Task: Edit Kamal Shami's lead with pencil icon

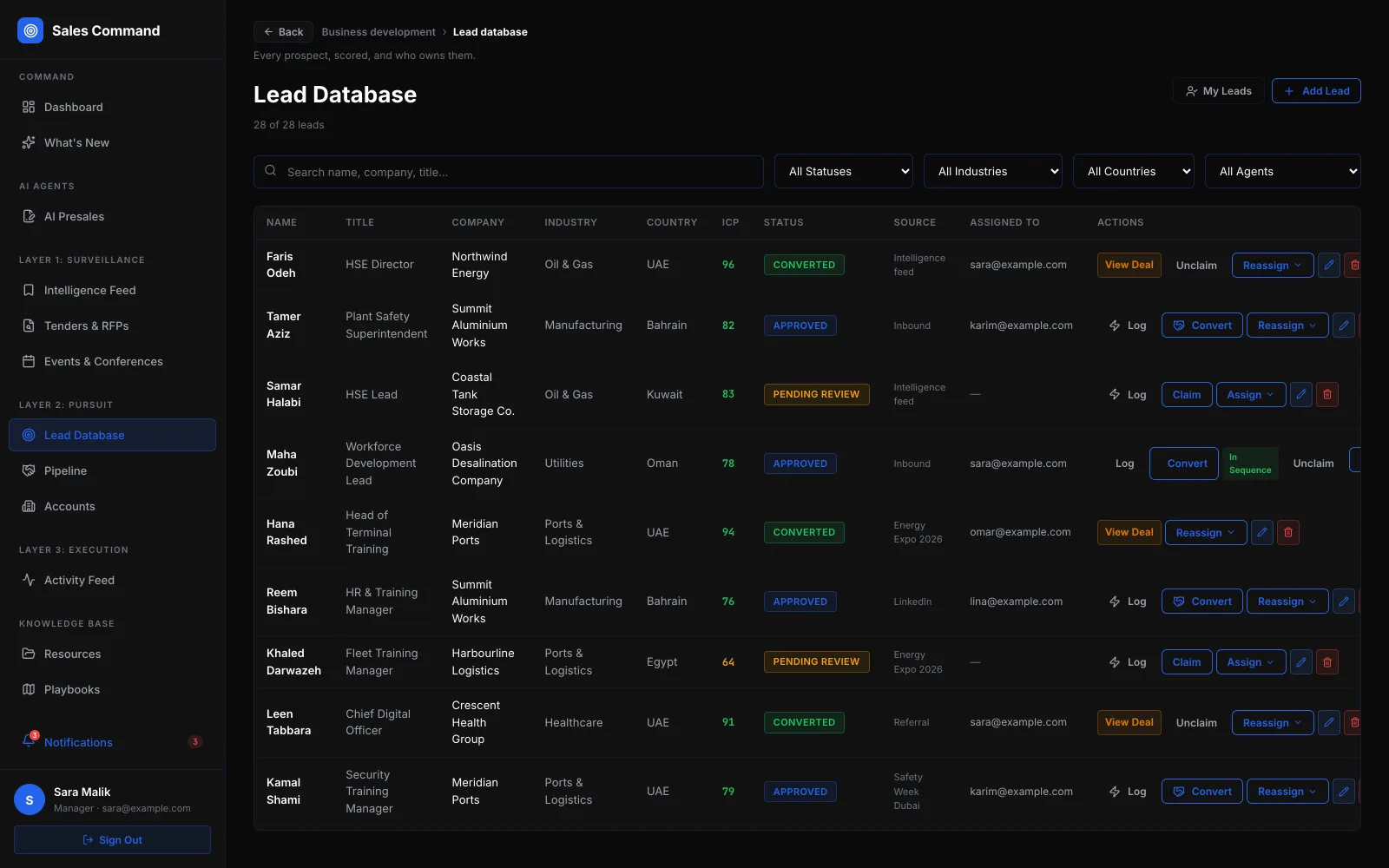Action: click(1343, 792)
